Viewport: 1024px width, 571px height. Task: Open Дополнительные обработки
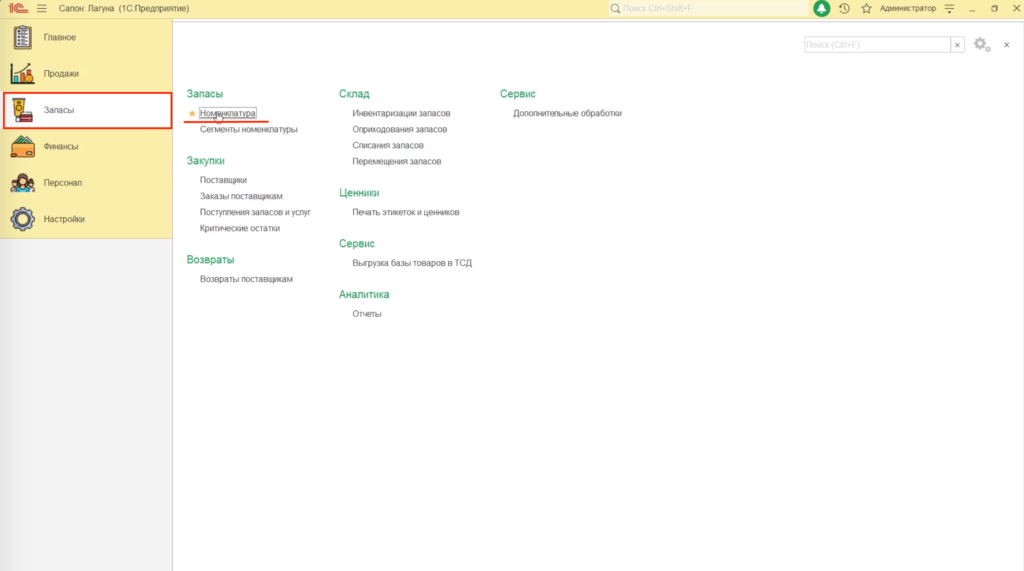pos(567,113)
